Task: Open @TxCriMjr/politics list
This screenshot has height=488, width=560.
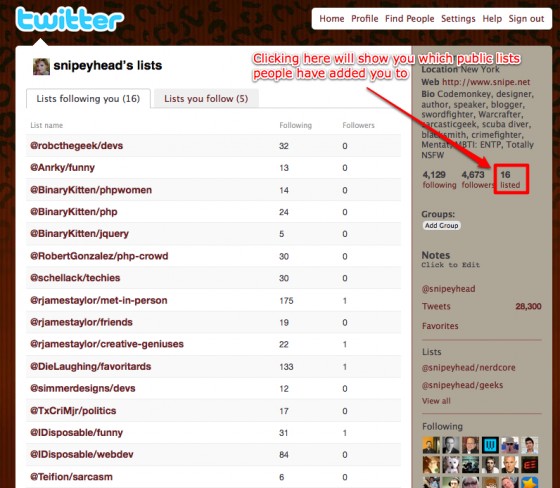Action: pyautogui.click(x=73, y=411)
